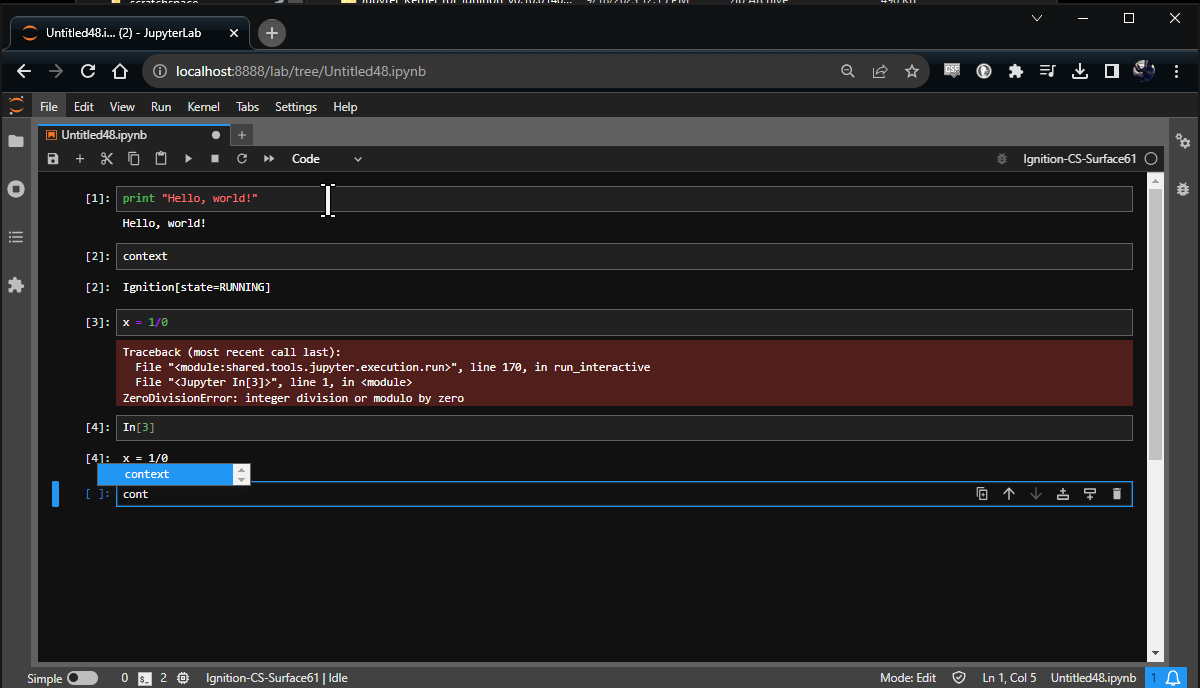
Task: Click the kernel count globe icon in status bar
Action: click(183, 678)
